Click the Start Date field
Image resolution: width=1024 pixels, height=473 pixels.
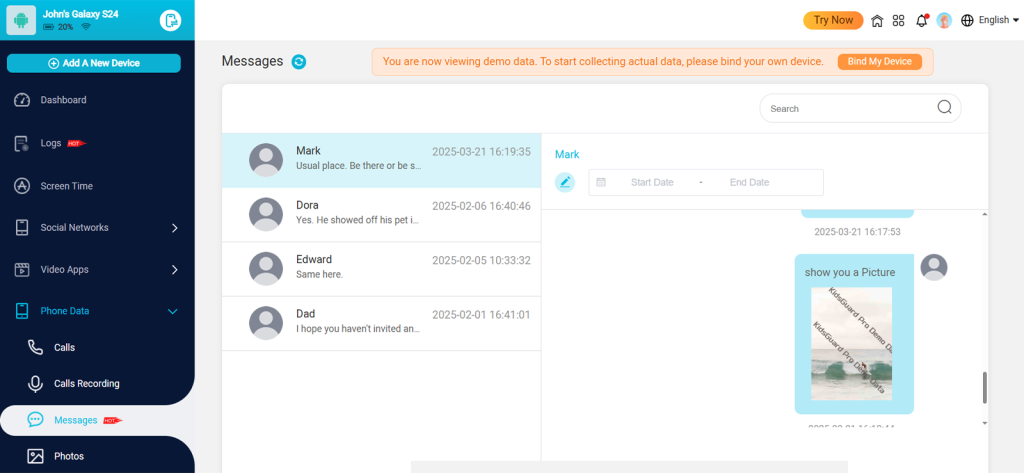coord(651,182)
